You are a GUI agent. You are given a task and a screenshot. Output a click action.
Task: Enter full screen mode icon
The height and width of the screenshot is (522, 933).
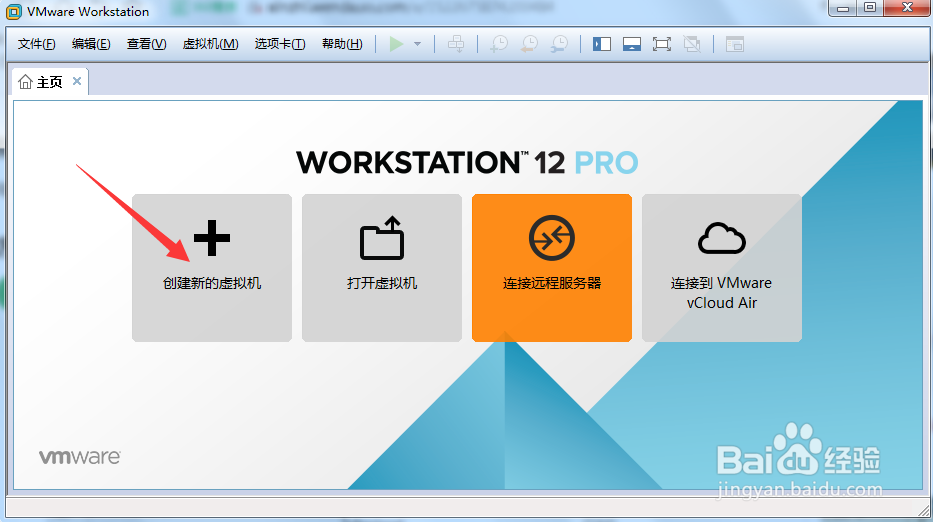tap(662, 44)
